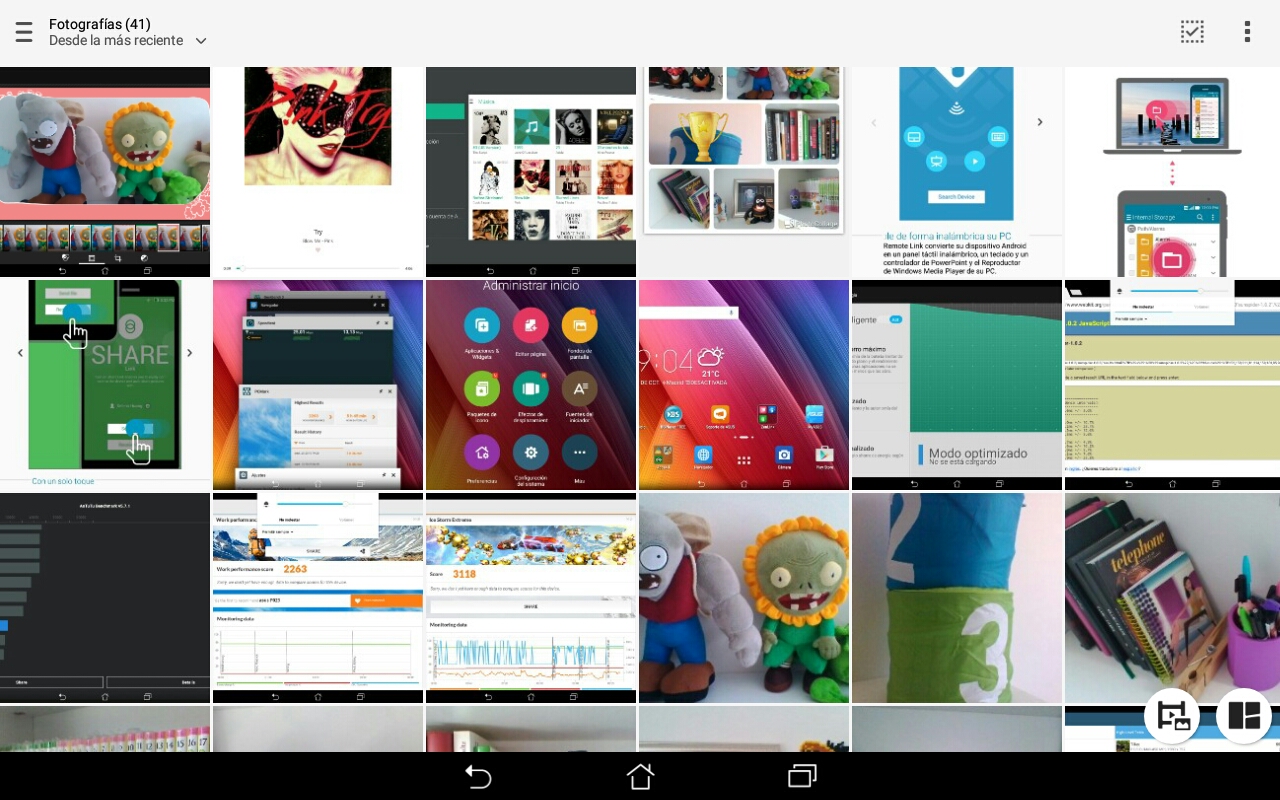The height and width of the screenshot is (800, 1280).
Task: Open the Remote Link 'Search Device' screenshot
Action: pos(957,171)
